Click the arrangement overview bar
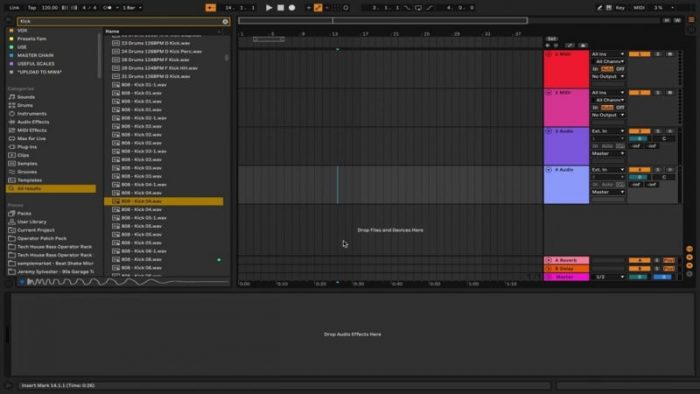Image resolution: width=700 pixels, height=394 pixels. (x=383, y=21)
